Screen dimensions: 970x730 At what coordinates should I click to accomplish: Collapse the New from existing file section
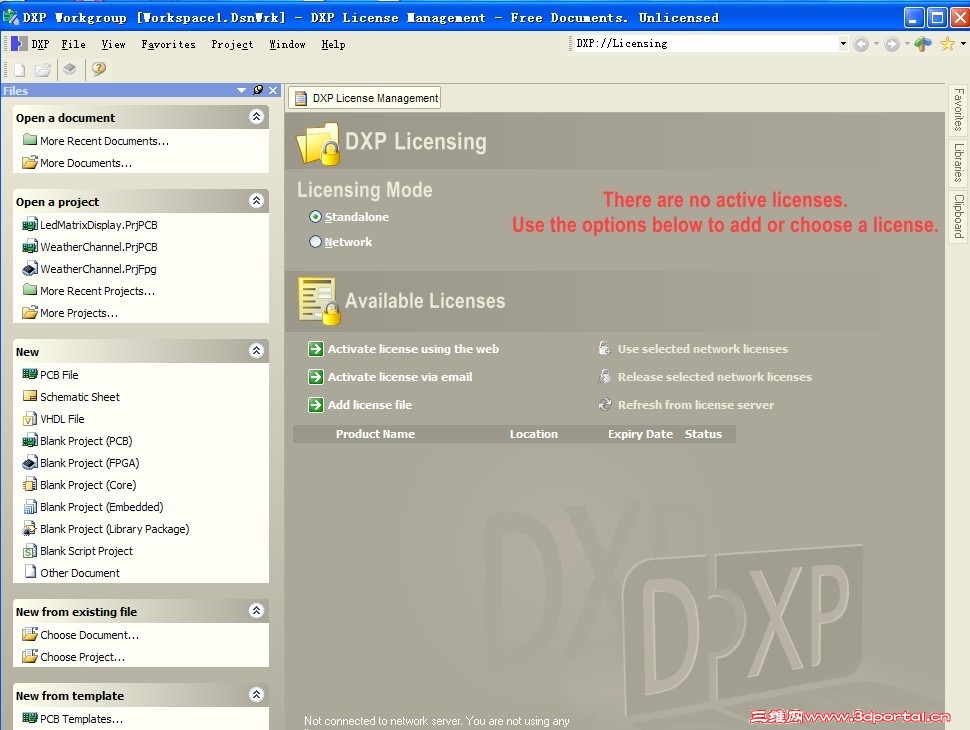[256, 611]
